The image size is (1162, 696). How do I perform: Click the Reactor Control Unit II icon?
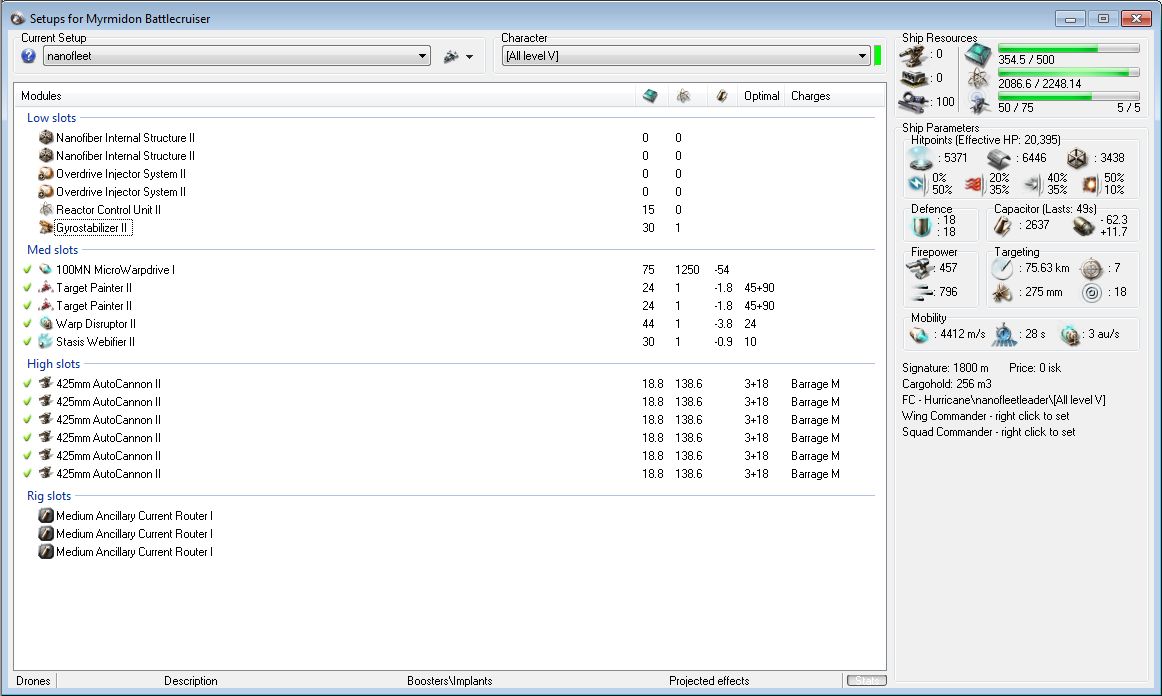pos(46,210)
